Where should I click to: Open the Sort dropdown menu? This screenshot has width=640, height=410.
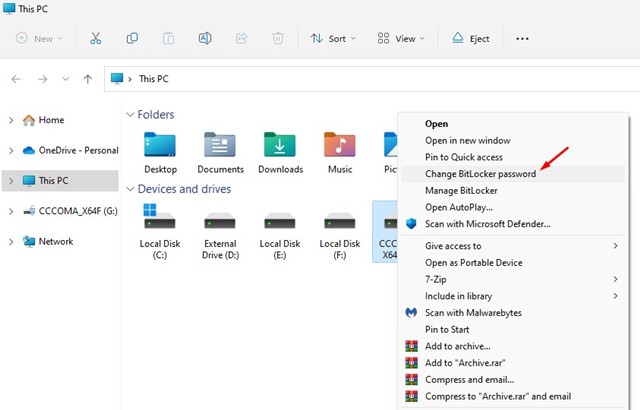click(333, 39)
